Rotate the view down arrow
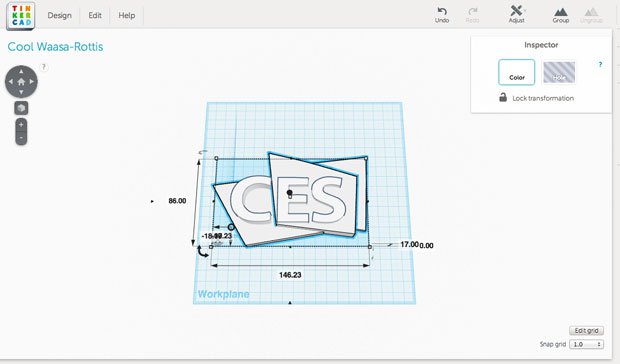620x364 pixels. [x=21, y=92]
